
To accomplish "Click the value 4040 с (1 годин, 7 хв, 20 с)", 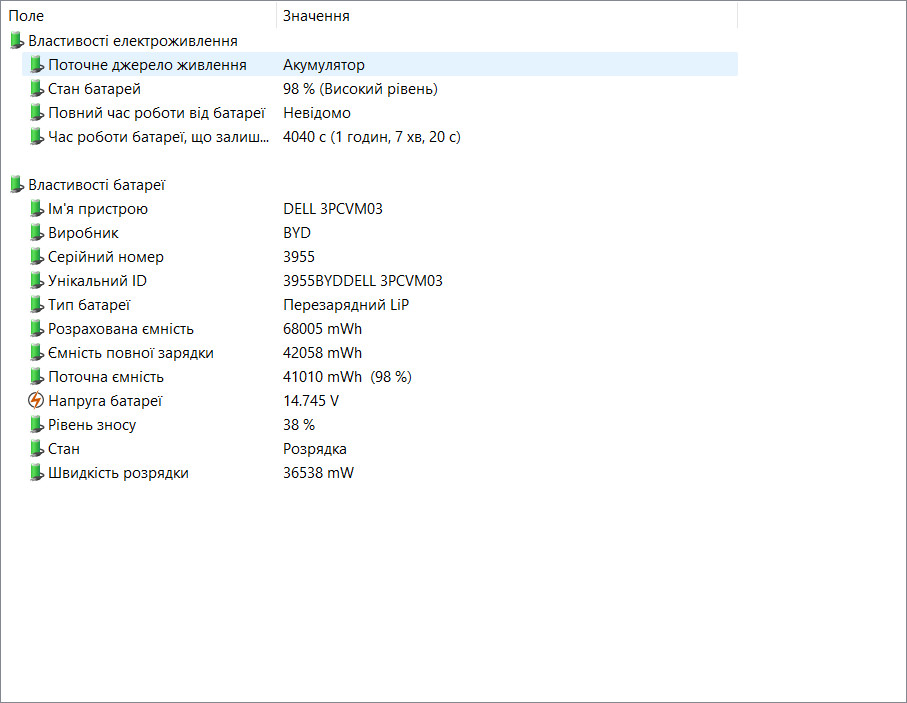I will [x=371, y=137].
